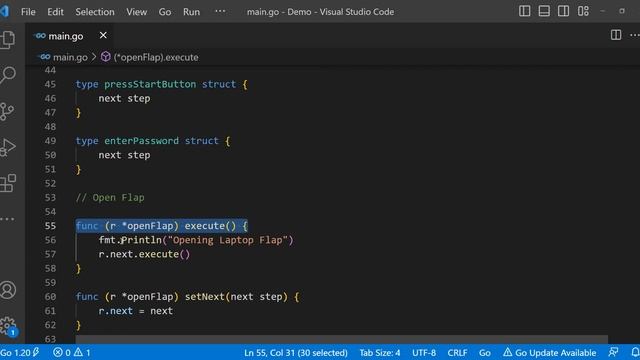
Task: Open the Explorer view in activity bar
Action: [7, 40]
